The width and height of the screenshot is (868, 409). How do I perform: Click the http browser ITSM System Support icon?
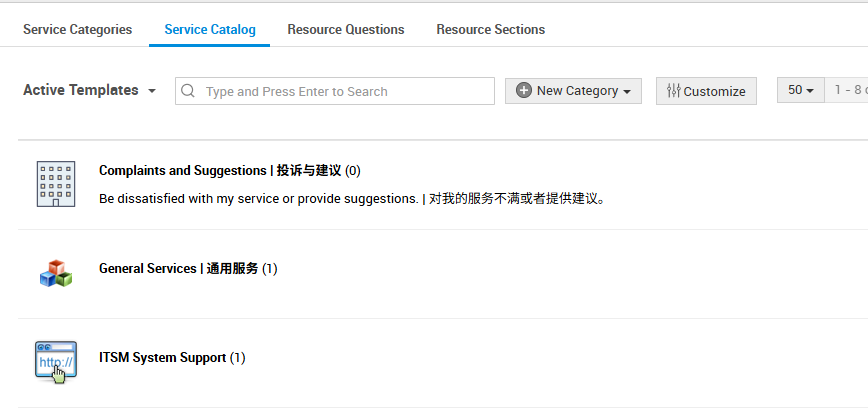coord(56,363)
